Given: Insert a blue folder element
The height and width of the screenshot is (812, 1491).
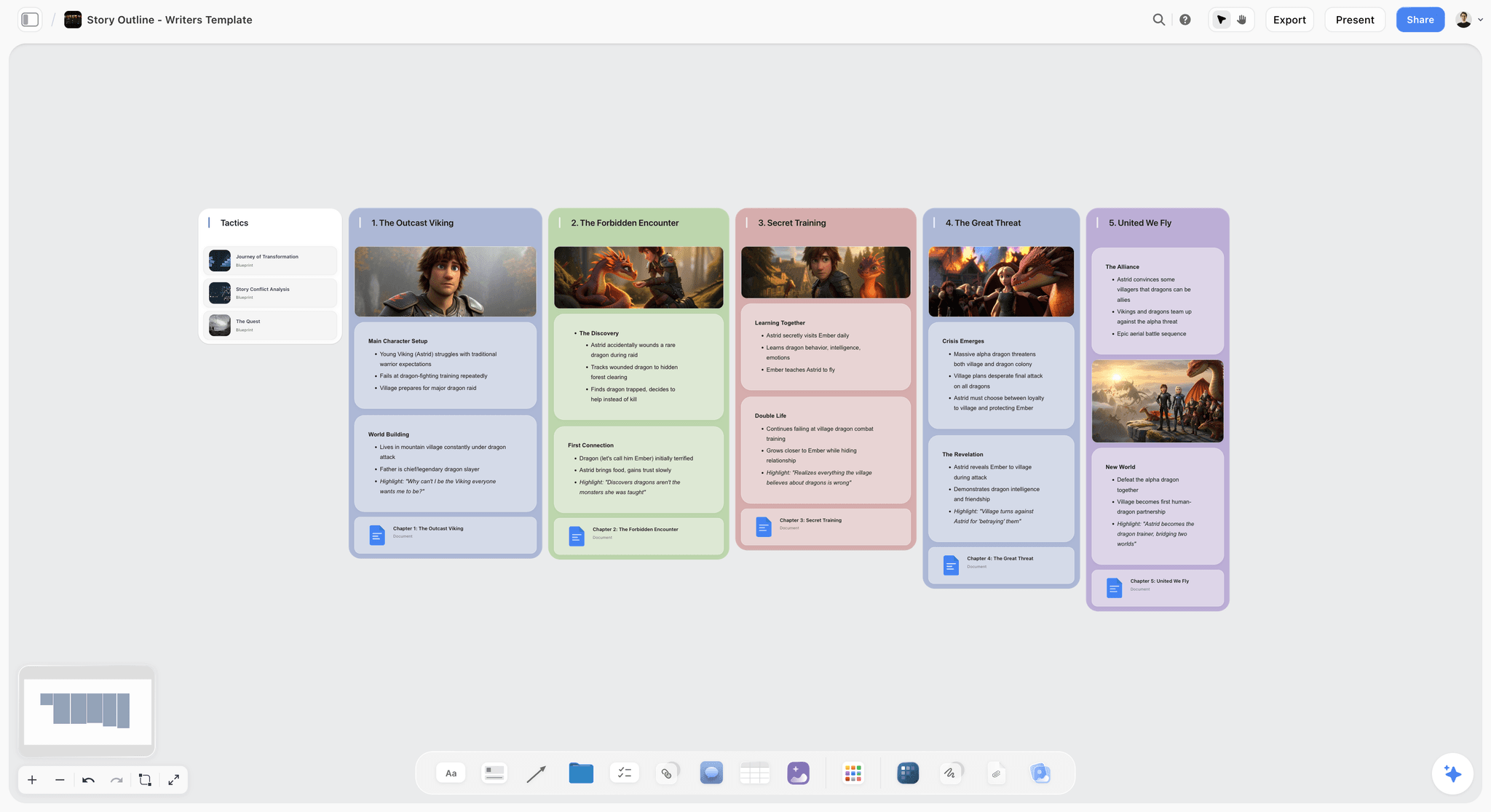Looking at the screenshot, I should [581, 773].
